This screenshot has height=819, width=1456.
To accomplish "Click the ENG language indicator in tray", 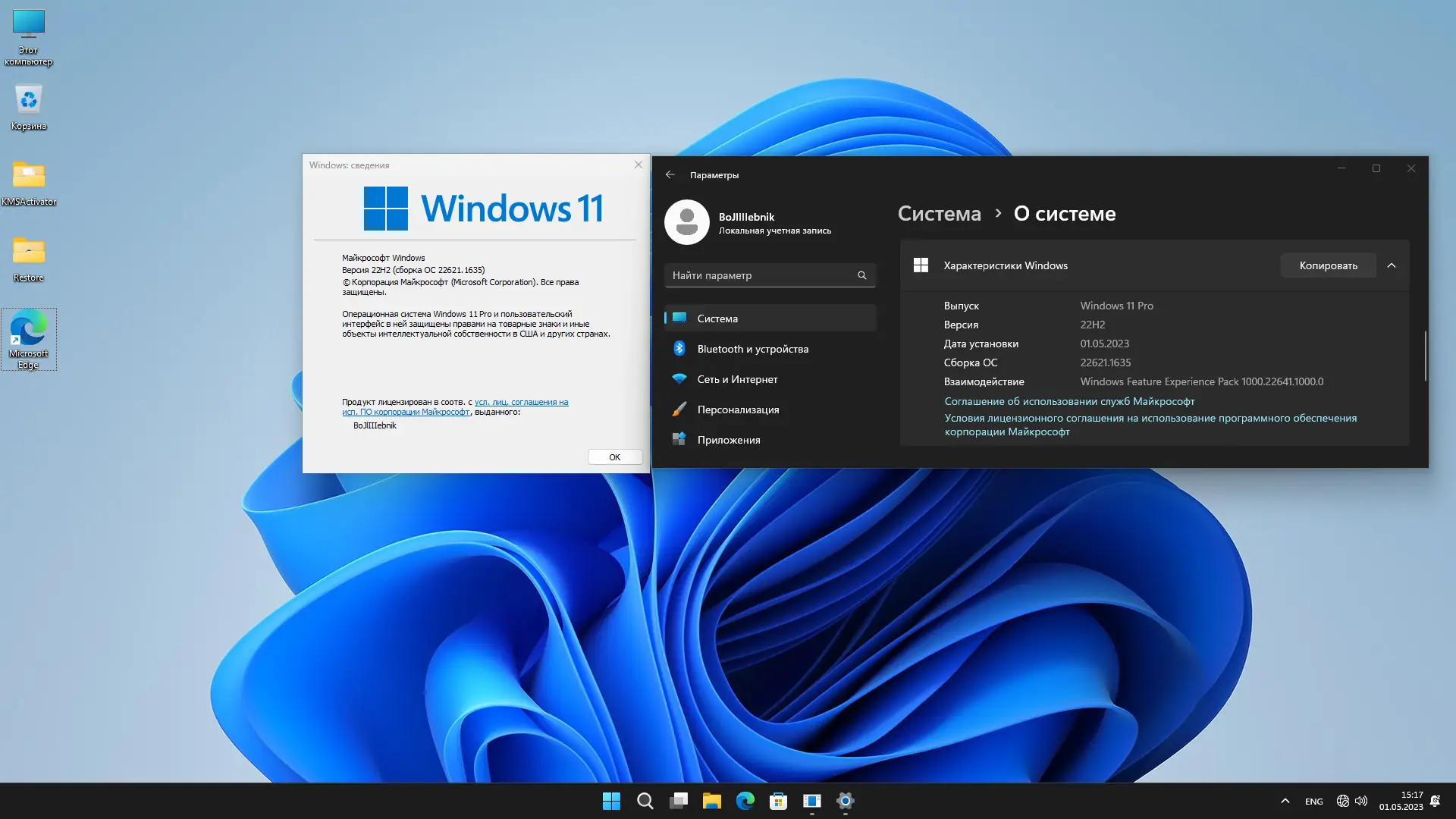I will pyautogui.click(x=1313, y=802).
